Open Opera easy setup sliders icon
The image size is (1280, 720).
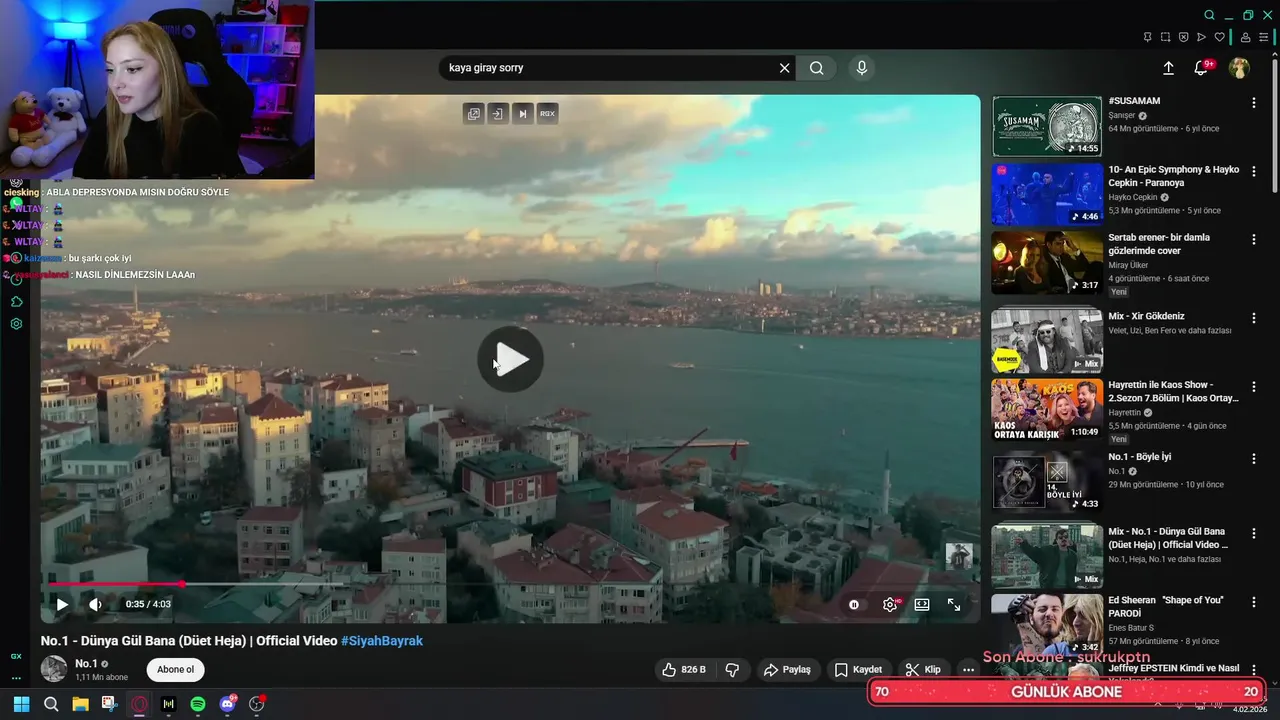[1264, 37]
